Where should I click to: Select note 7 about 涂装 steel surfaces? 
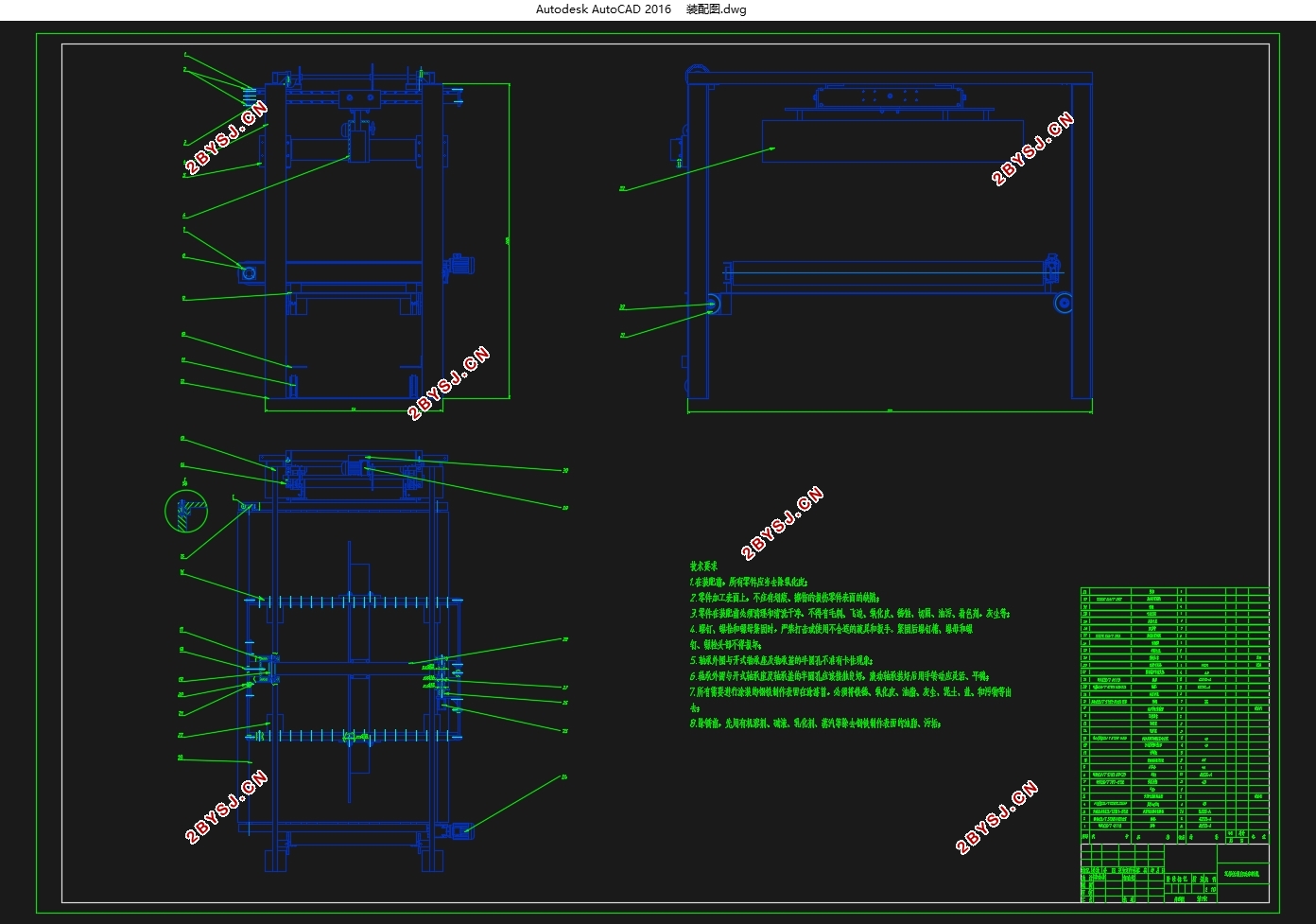[851, 699]
